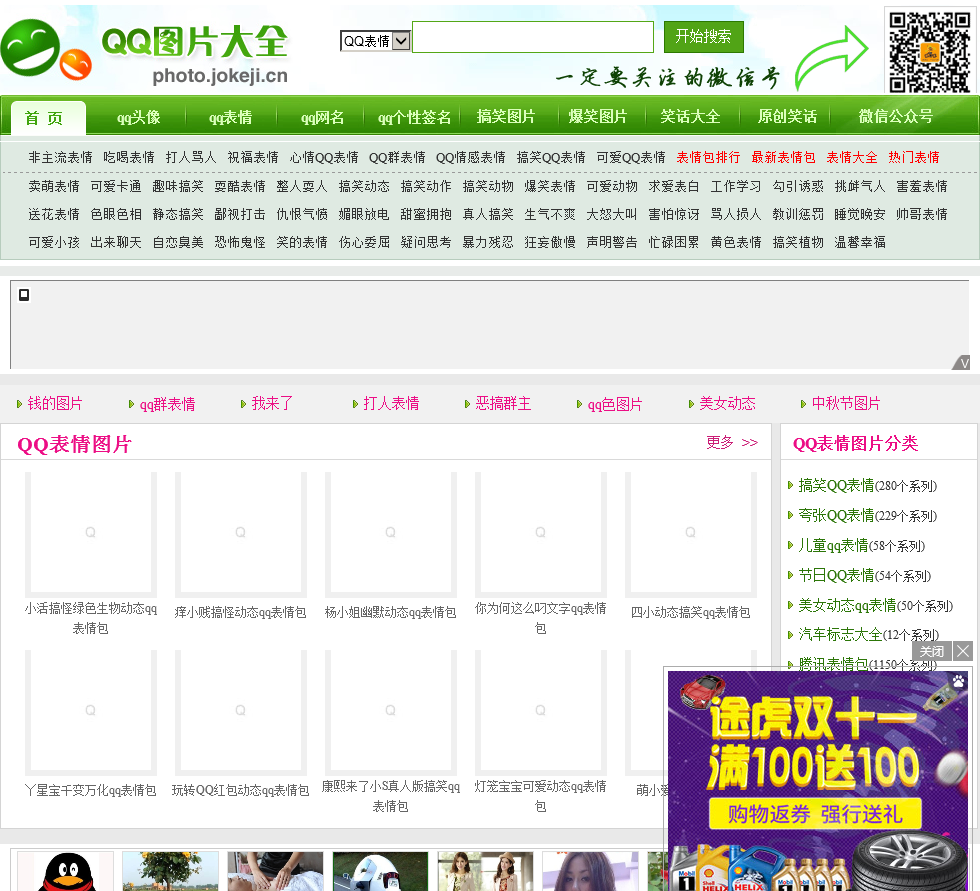The width and height of the screenshot is (980, 891).
Task: Open the 钱的图片 hot link
Action: pyautogui.click(x=55, y=404)
